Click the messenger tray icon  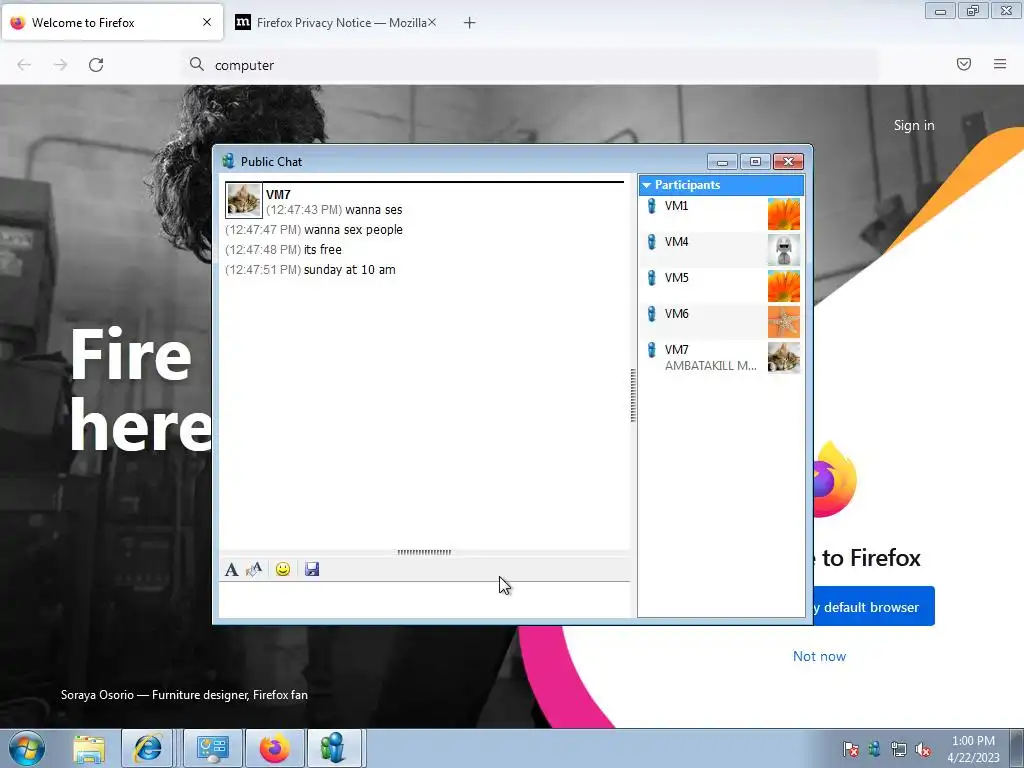click(x=874, y=749)
